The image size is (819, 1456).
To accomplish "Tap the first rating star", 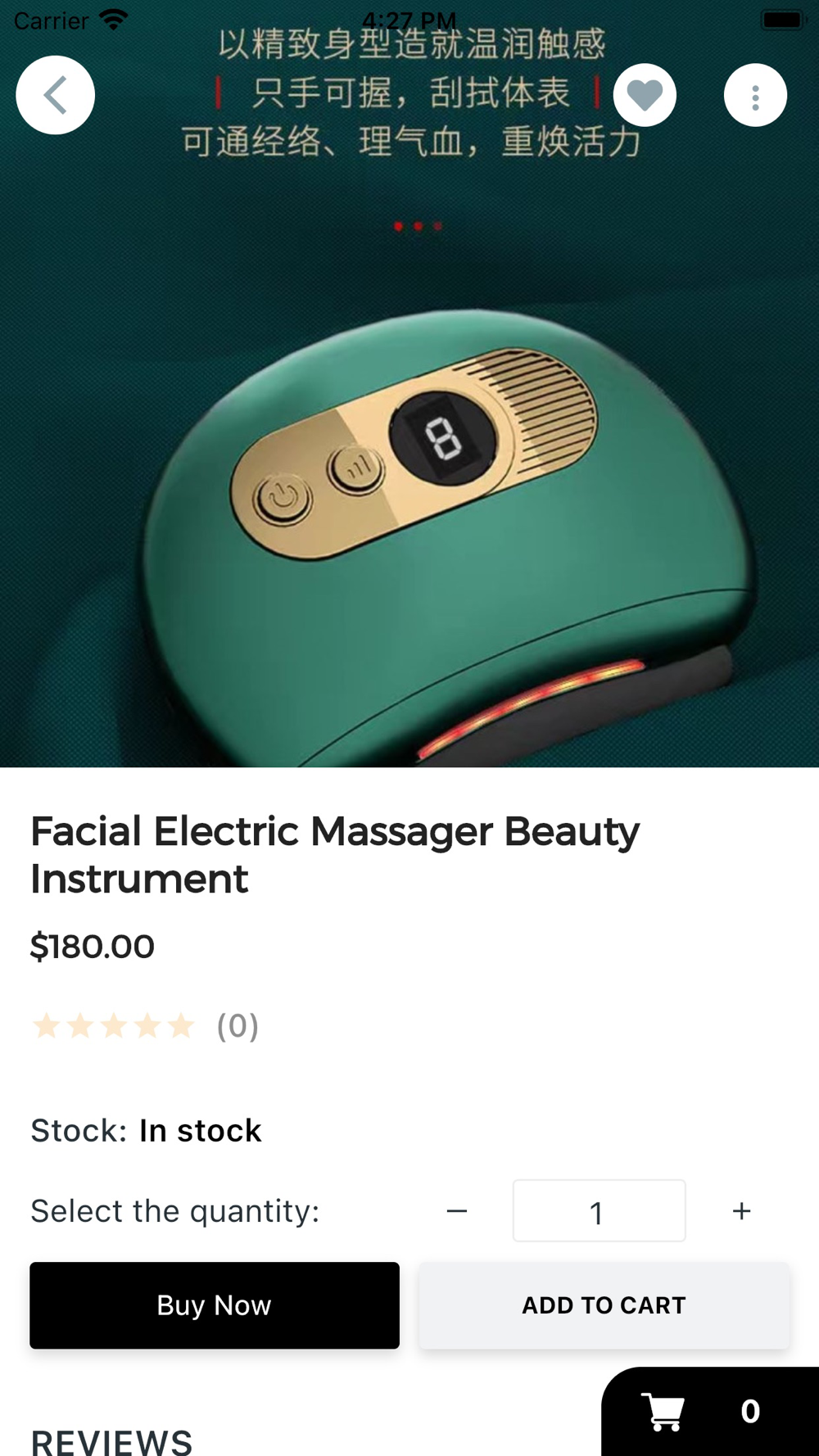I will click(47, 1025).
